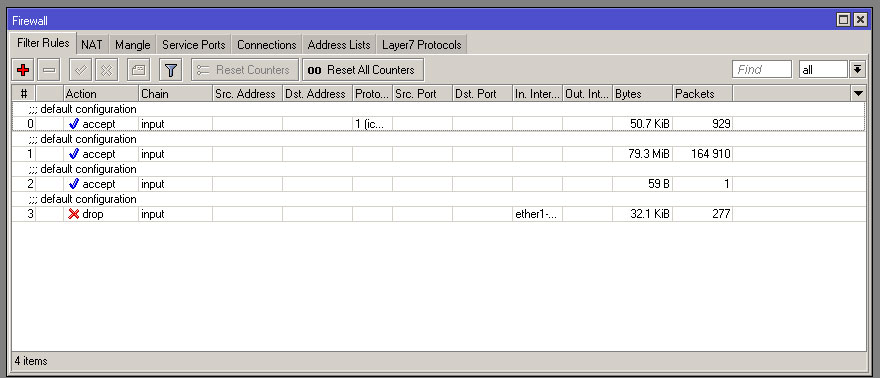Click the X disable rule icon
The width and height of the screenshot is (880, 378).
click(x=106, y=70)
